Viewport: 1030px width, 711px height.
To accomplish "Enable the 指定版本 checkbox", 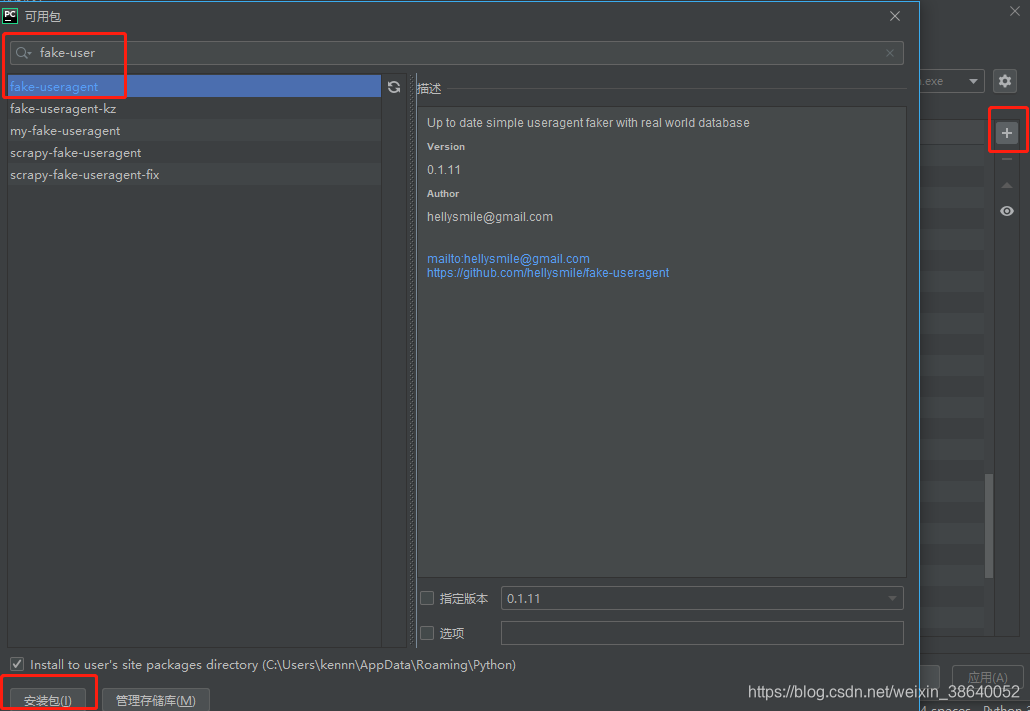I will (426, 598).
